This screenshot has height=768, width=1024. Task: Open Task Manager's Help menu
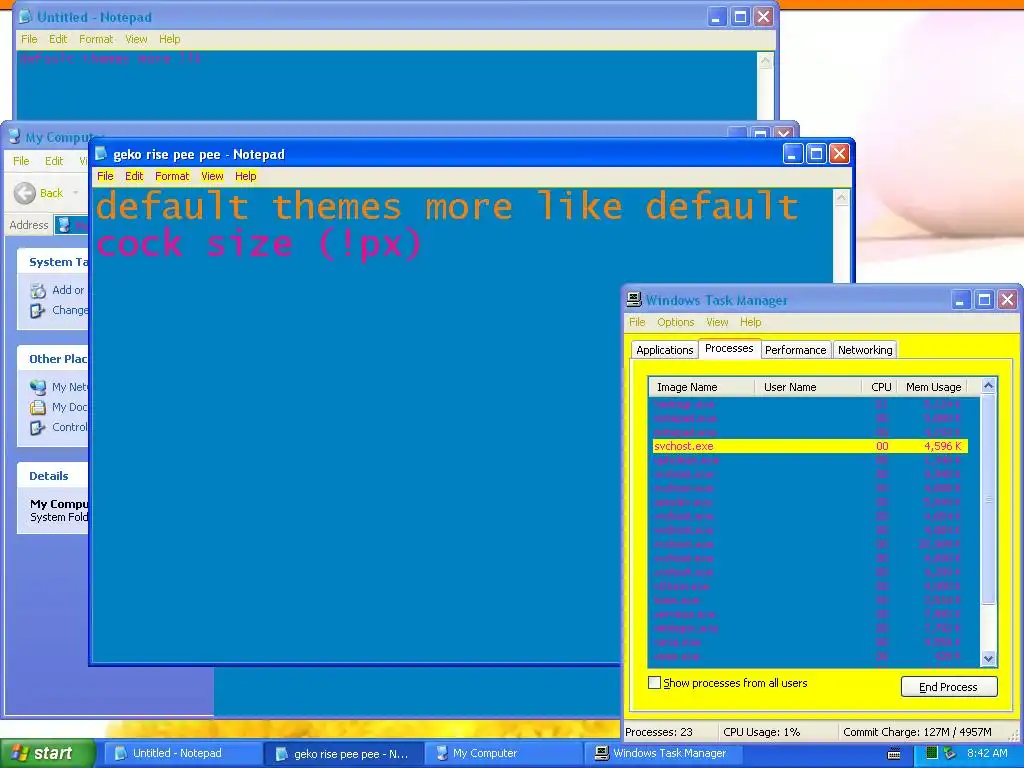[750, 322]
